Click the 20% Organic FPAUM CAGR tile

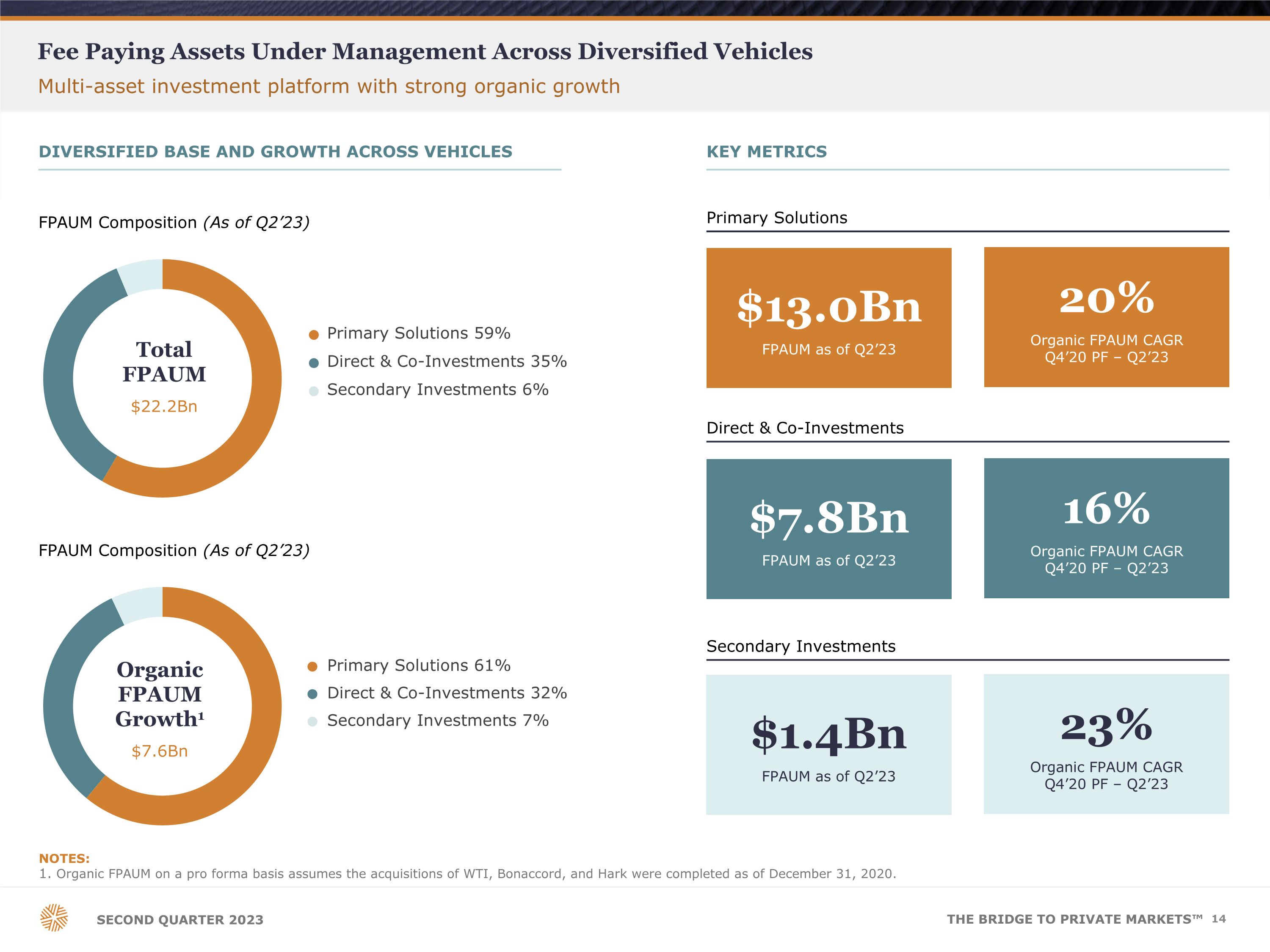(1106, 317)
